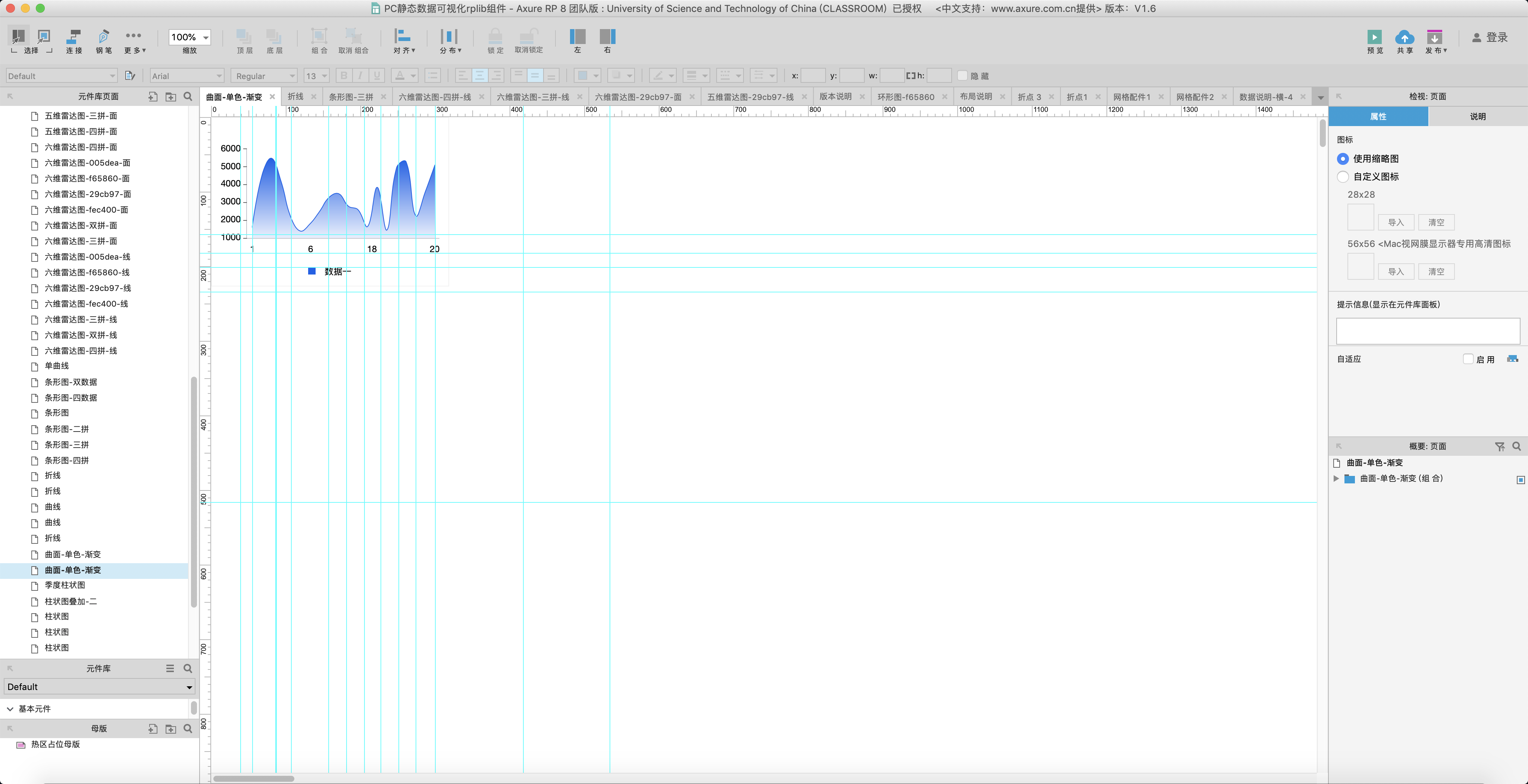Activate the 连接 connector tool

point(74,41)
